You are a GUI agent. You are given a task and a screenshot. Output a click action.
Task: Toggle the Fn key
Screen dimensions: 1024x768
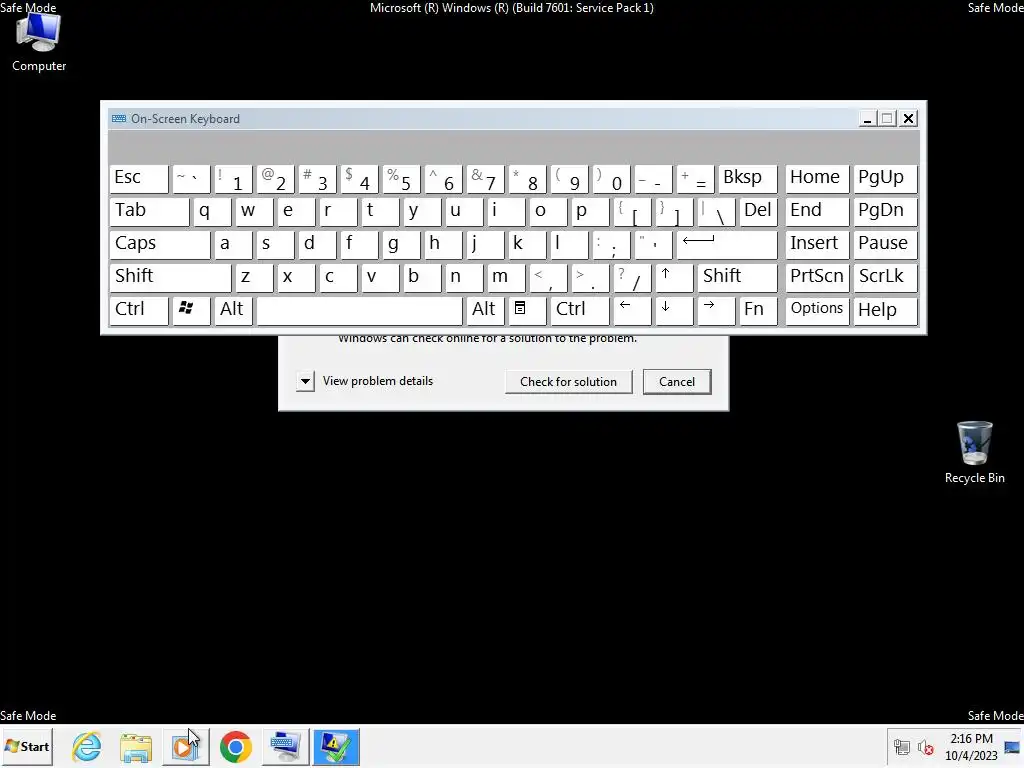click(758, 310)
